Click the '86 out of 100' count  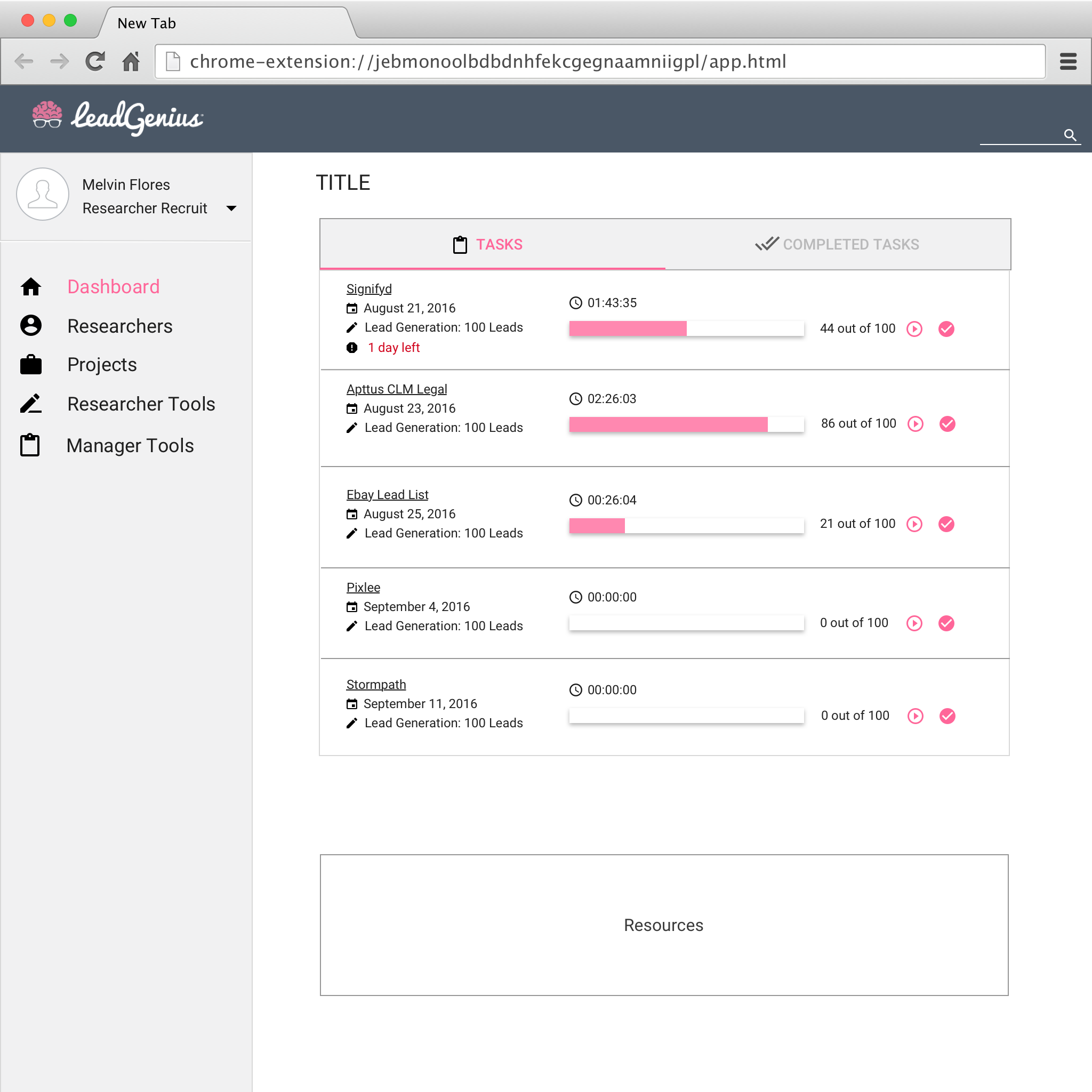[x=858, y=423]
